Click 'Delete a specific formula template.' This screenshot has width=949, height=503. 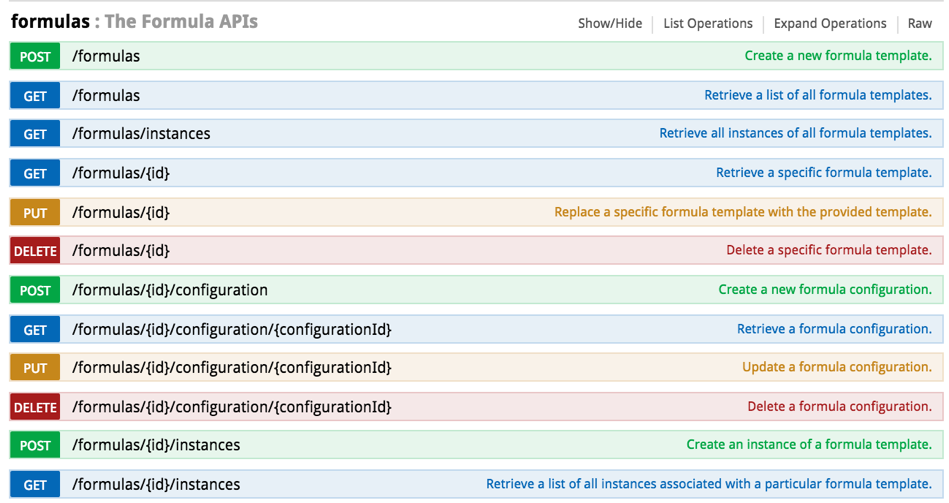pyautogui.click(x=829, y=250)
